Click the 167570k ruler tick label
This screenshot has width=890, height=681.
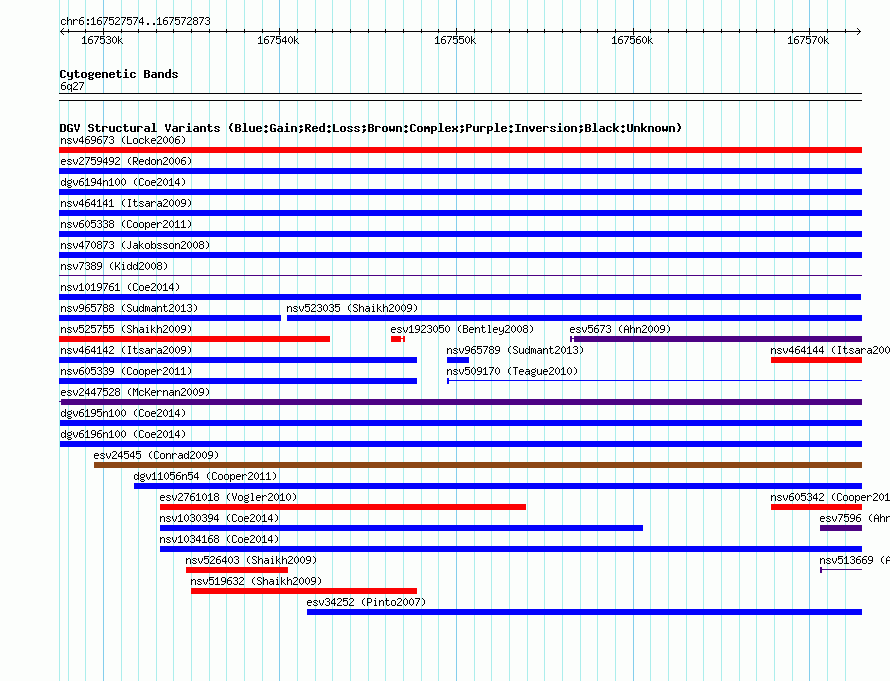pos(808,40)
